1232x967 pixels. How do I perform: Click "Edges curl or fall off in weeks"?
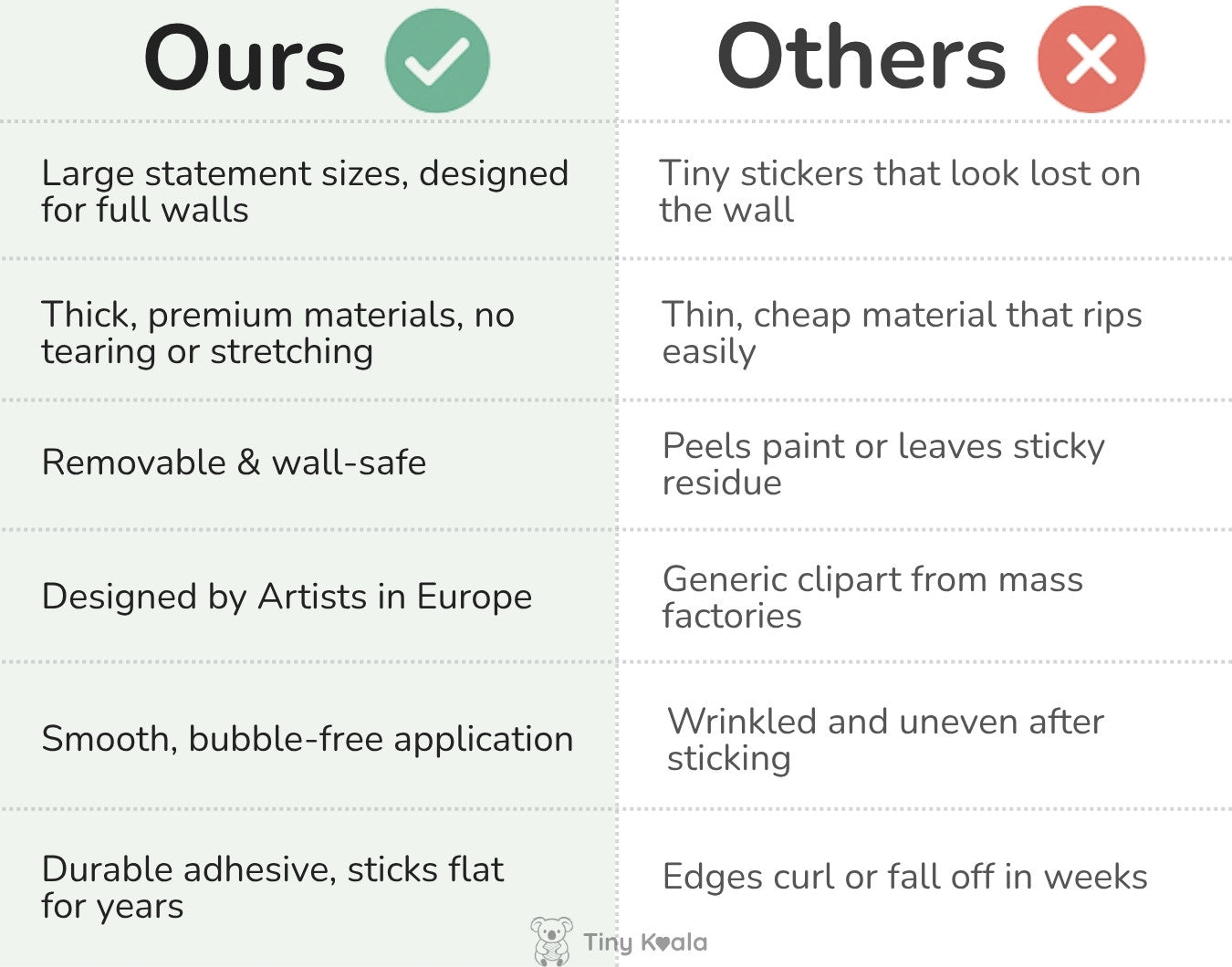pyautogui.click(x=904, y=877)
